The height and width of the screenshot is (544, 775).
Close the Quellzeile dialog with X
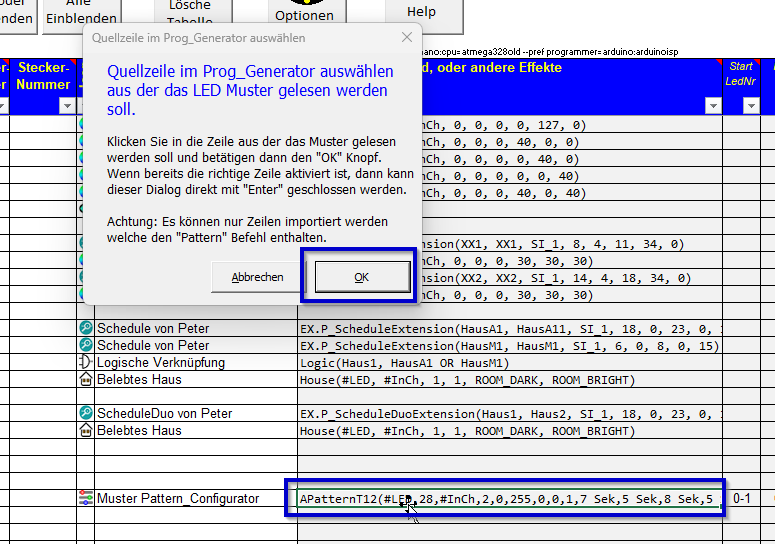(406, 37)
